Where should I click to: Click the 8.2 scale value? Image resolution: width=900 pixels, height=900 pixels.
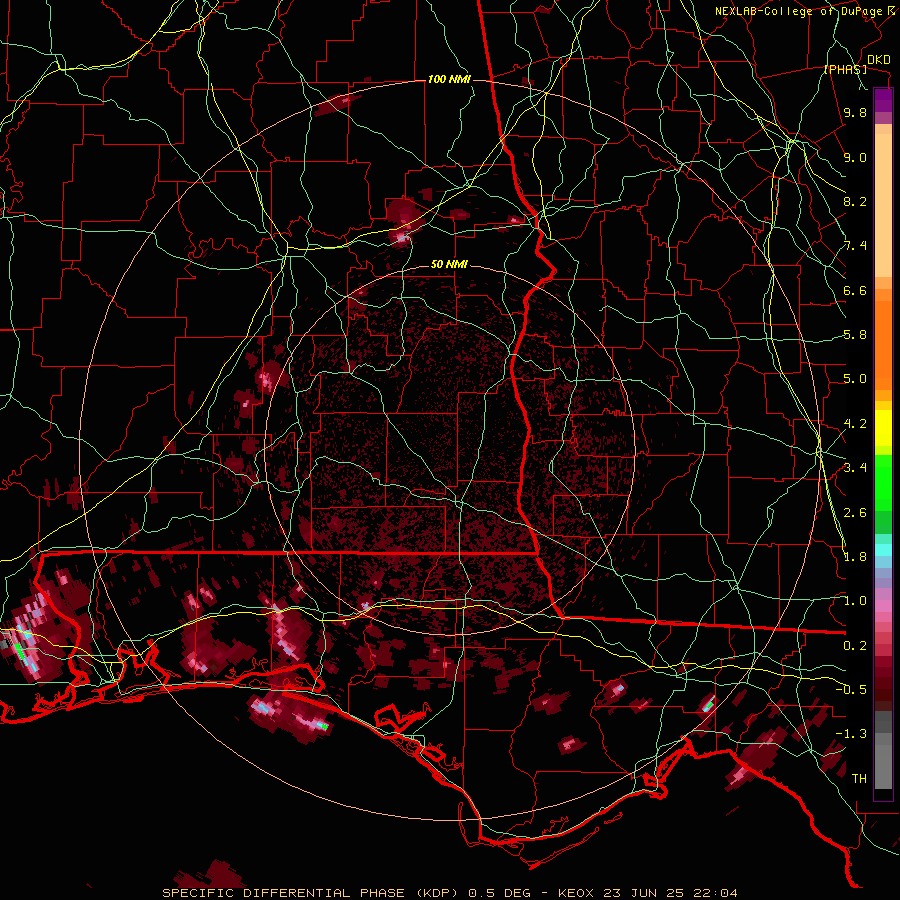click(855, 202)
